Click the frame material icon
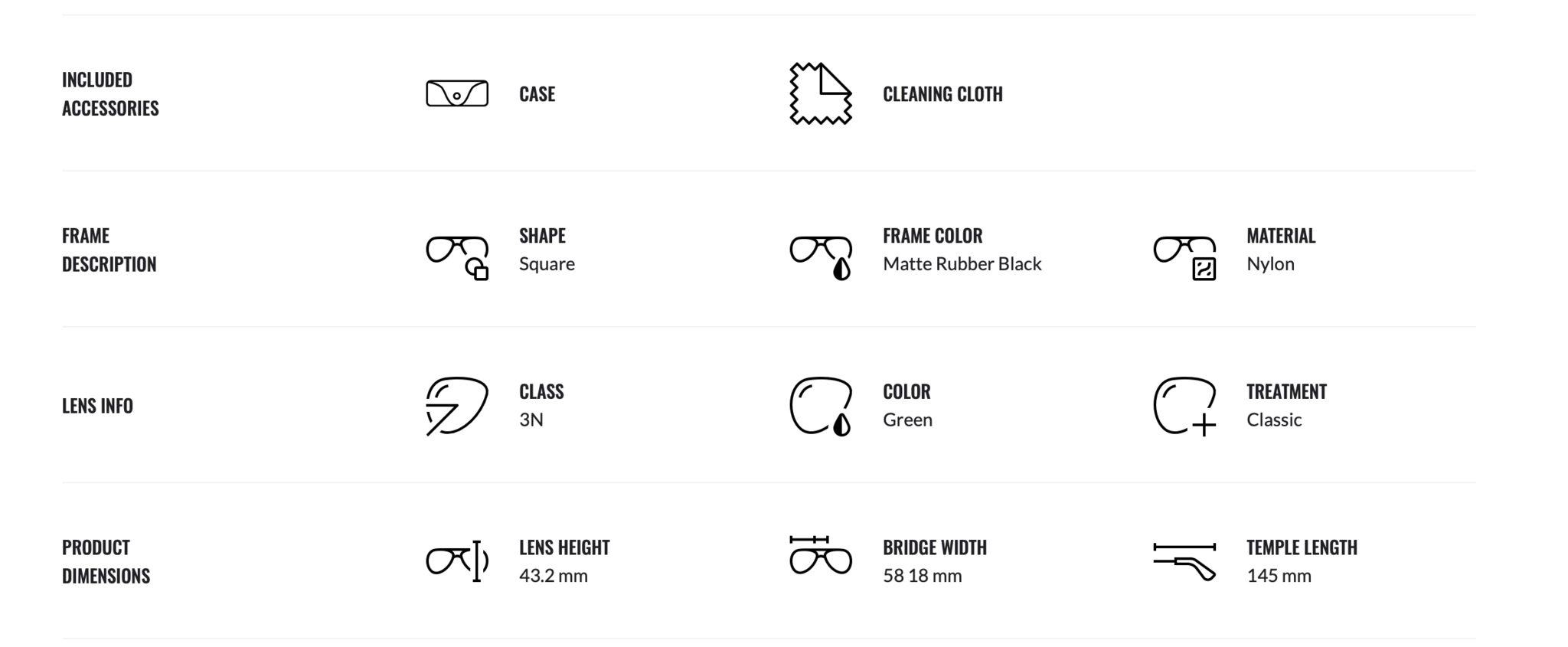The height and width of the screenshot is (647, 1568). pos(1184,258)
